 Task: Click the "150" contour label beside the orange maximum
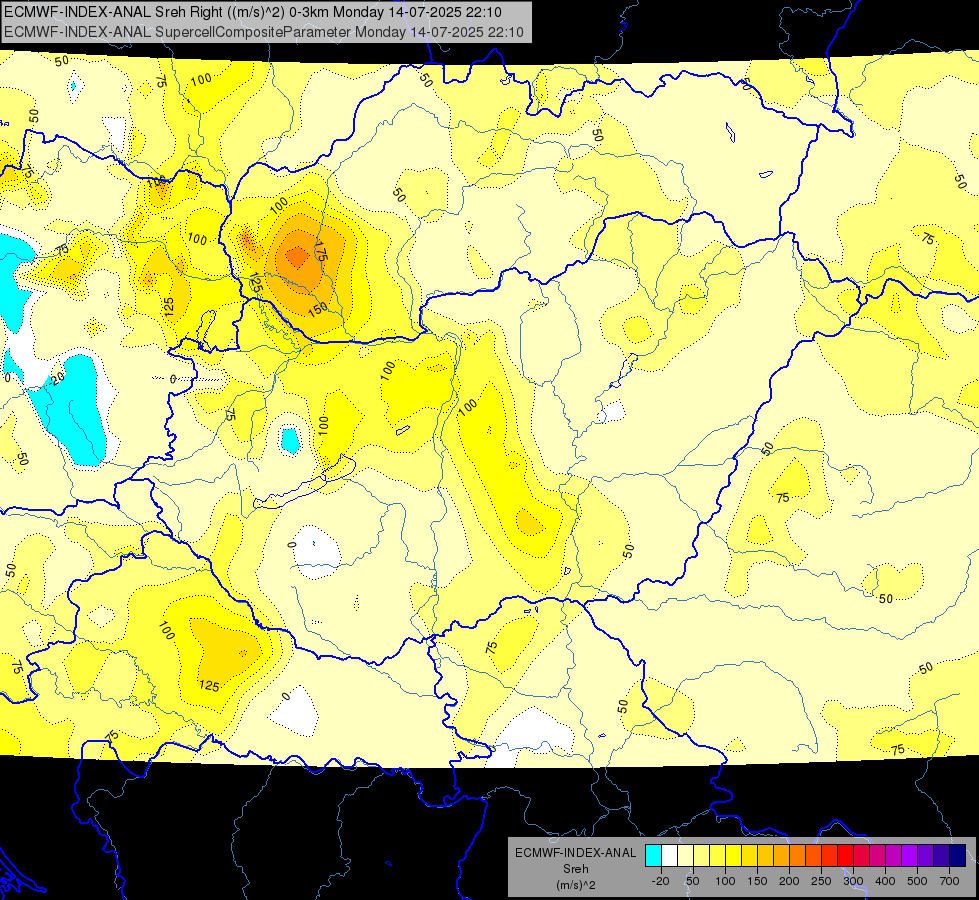[318, 309]
